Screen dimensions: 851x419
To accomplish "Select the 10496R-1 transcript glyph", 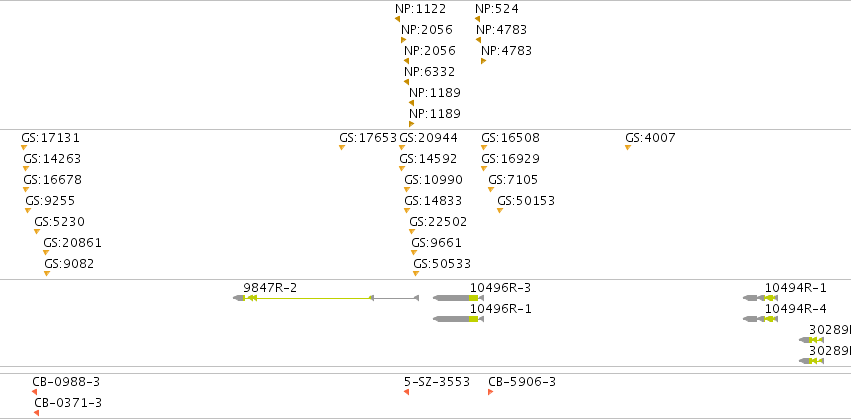I will [459, 319].
